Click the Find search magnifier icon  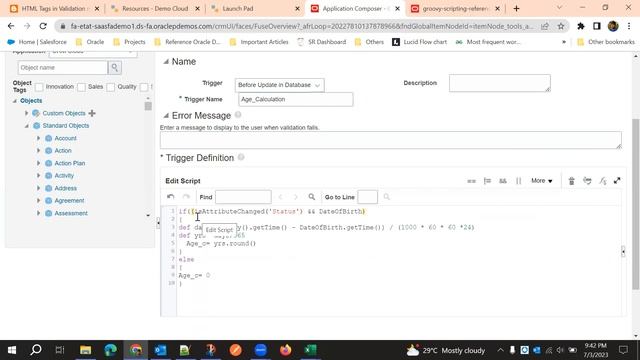(312, 197)
